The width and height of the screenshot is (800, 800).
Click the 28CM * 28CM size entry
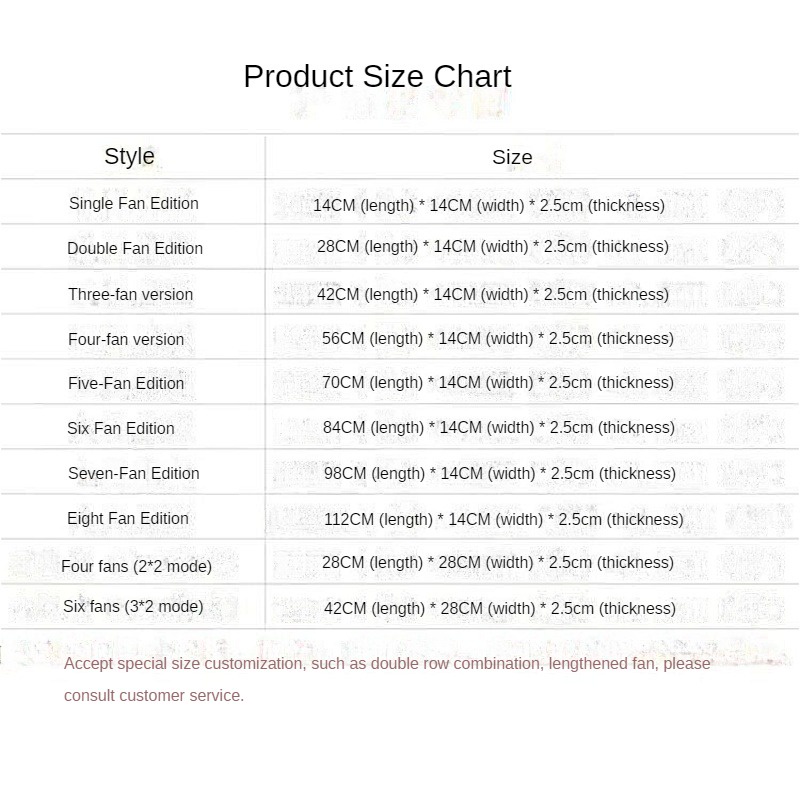tap(498, 562)
